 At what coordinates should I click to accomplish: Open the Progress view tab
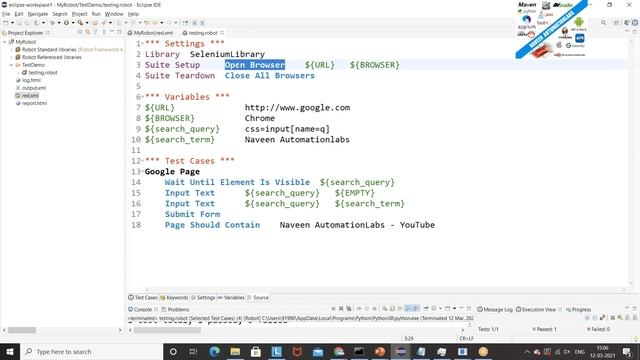point(578,309)
